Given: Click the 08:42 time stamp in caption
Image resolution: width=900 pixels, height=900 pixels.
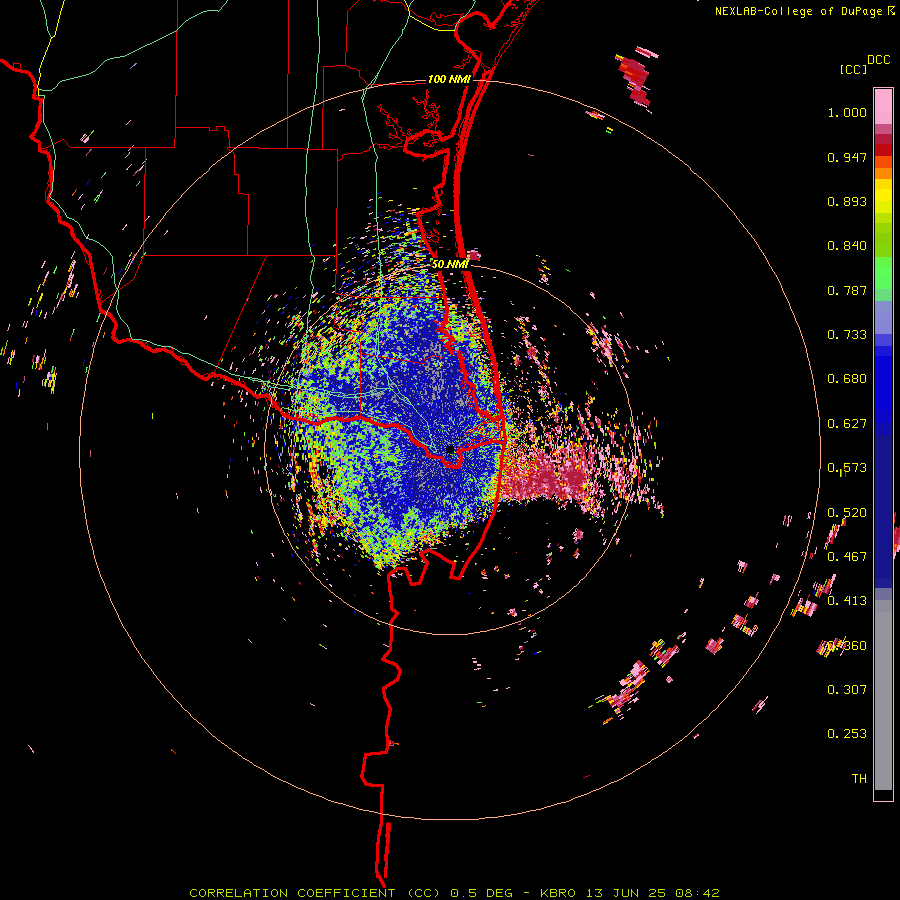Looking at the screenshot, I should (697, 893).
